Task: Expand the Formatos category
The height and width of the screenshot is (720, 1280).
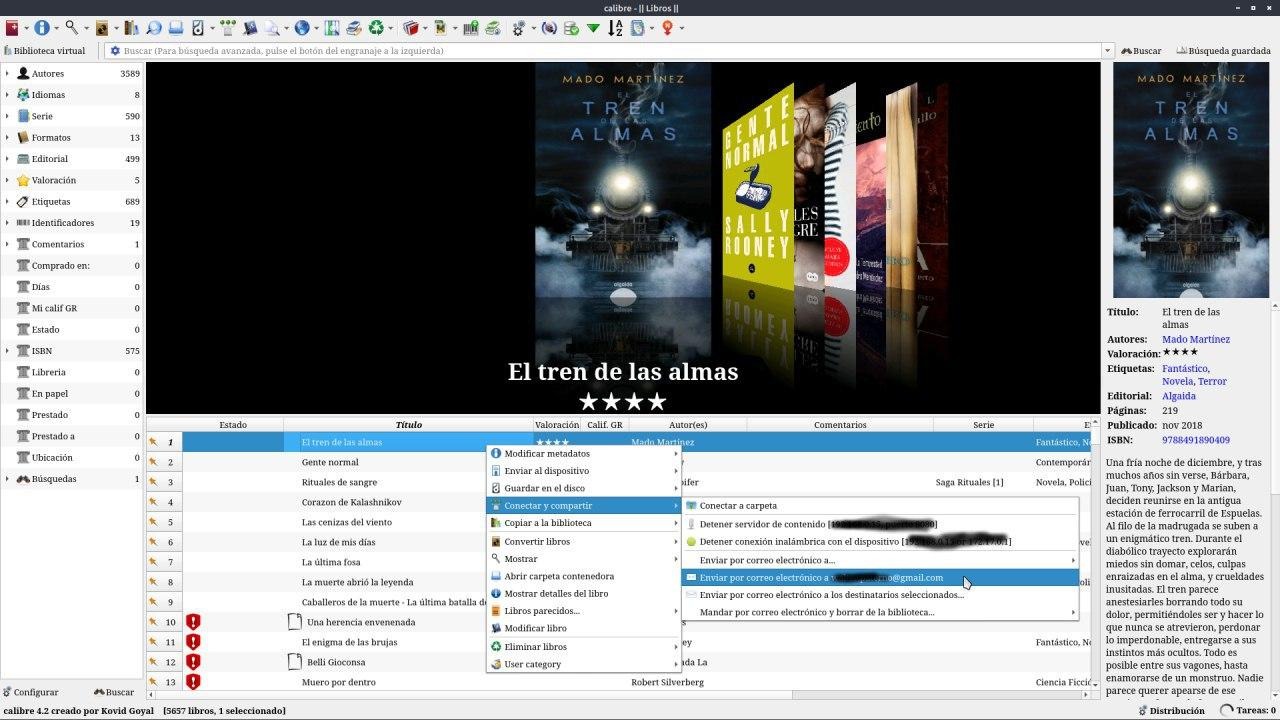Action: (x=7, y=138)
